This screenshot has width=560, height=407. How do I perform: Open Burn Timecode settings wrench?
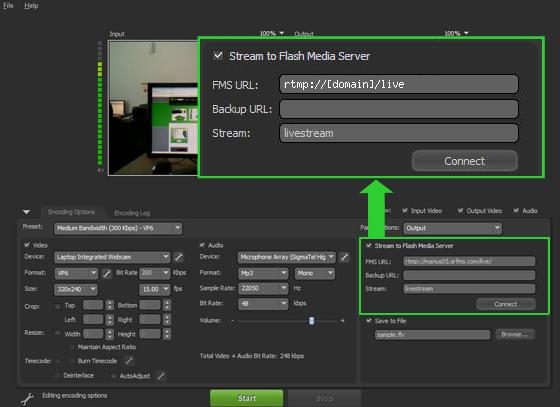(x=129, y=361)
